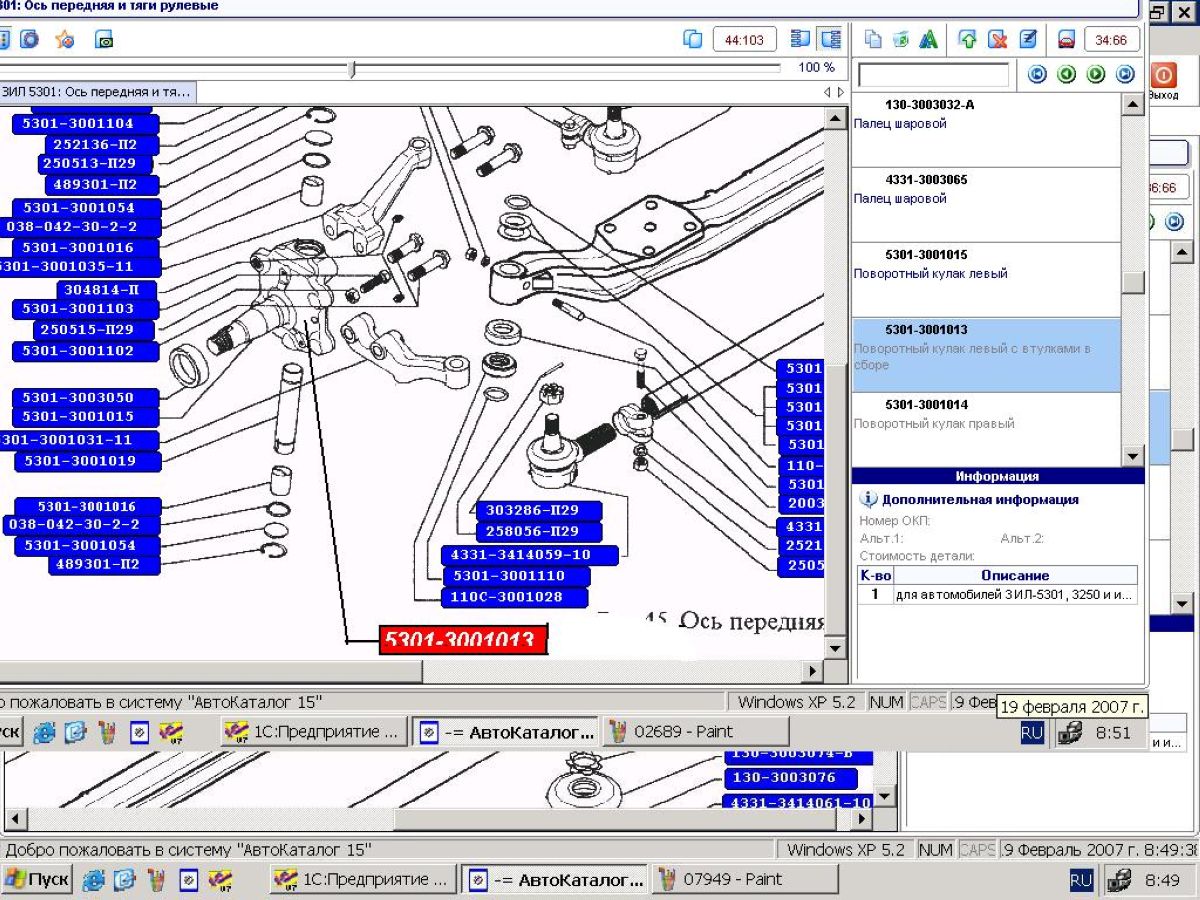
Task: Click the copy sheets icon in parts toolbar
Action: pyautogui.click(x=873, y=40)
